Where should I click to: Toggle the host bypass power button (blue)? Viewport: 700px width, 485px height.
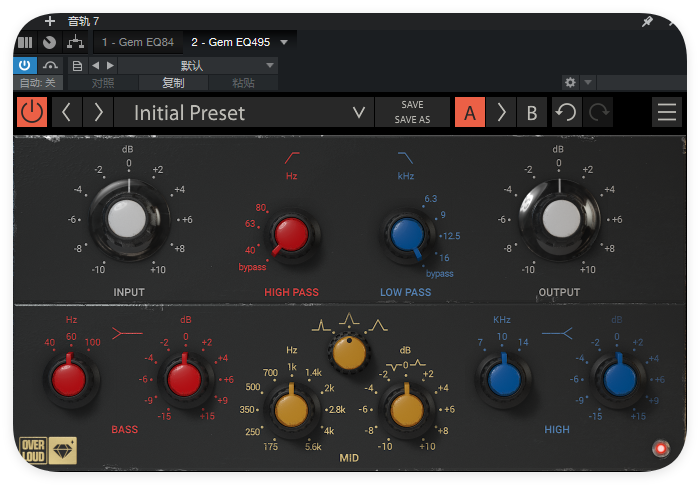click(x=25, y=66)
